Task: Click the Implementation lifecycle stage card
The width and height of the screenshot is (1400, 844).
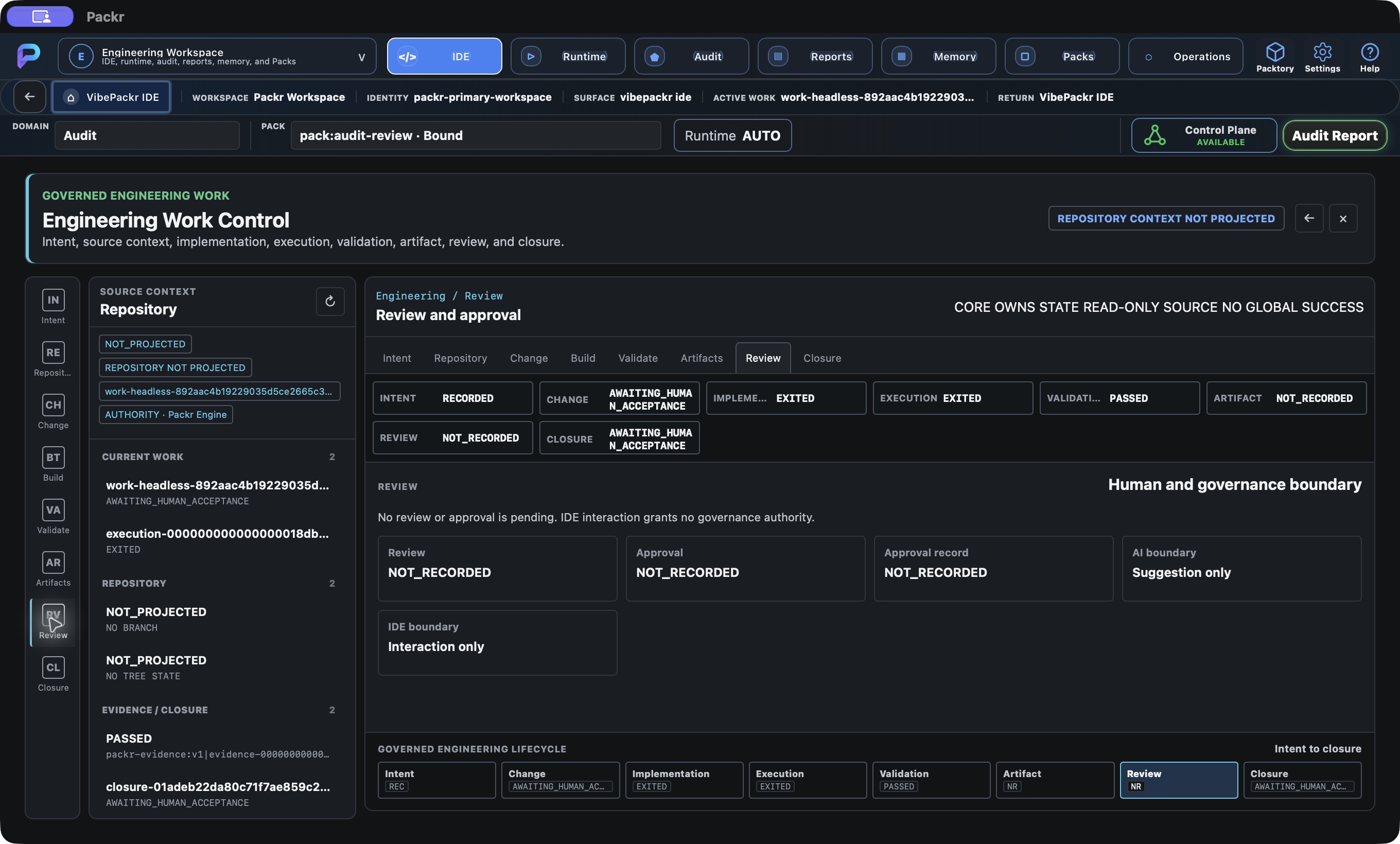Action: pos(684,780)
